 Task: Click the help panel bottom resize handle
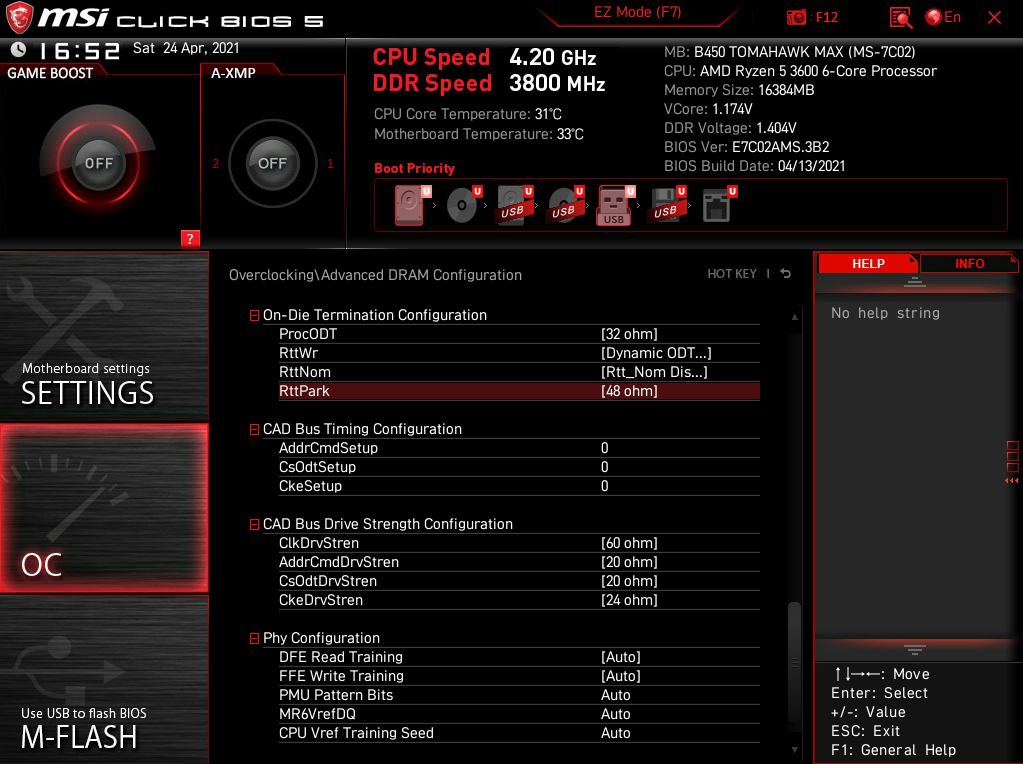[914, 649]
